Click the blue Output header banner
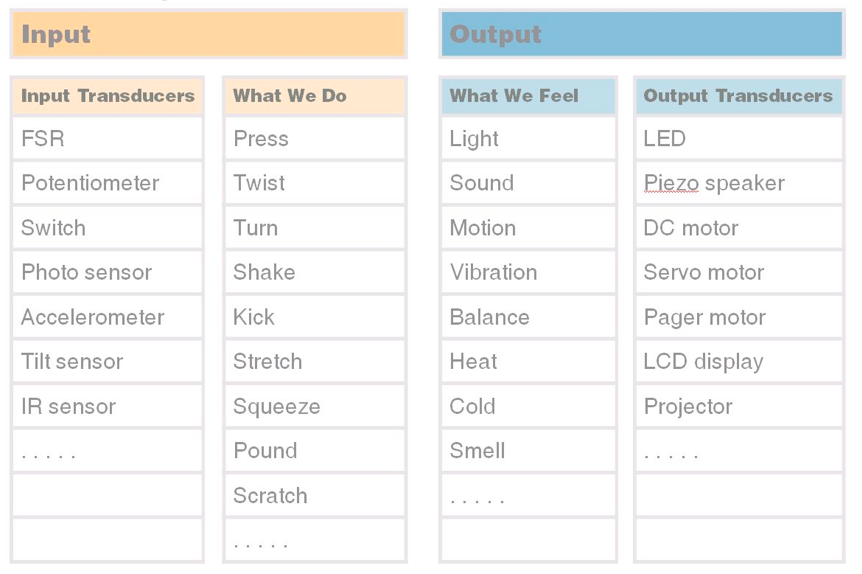 click(642, 34)
